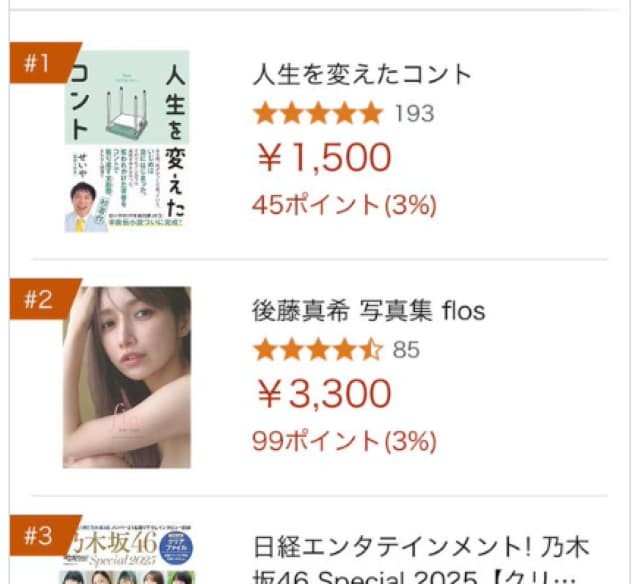Open the five-star rating for 人生を変えたコント
The image size is (640, 584).
tap(317, 113)
